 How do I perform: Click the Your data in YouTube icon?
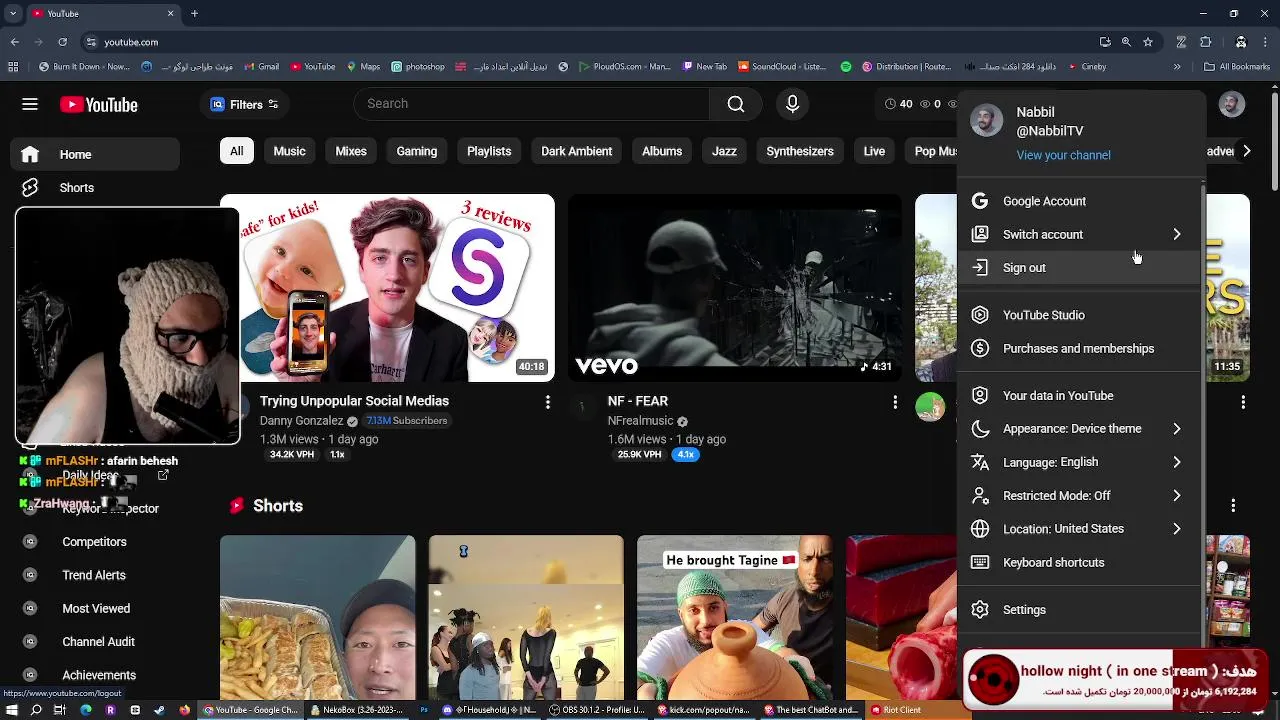tap(980, 396)
